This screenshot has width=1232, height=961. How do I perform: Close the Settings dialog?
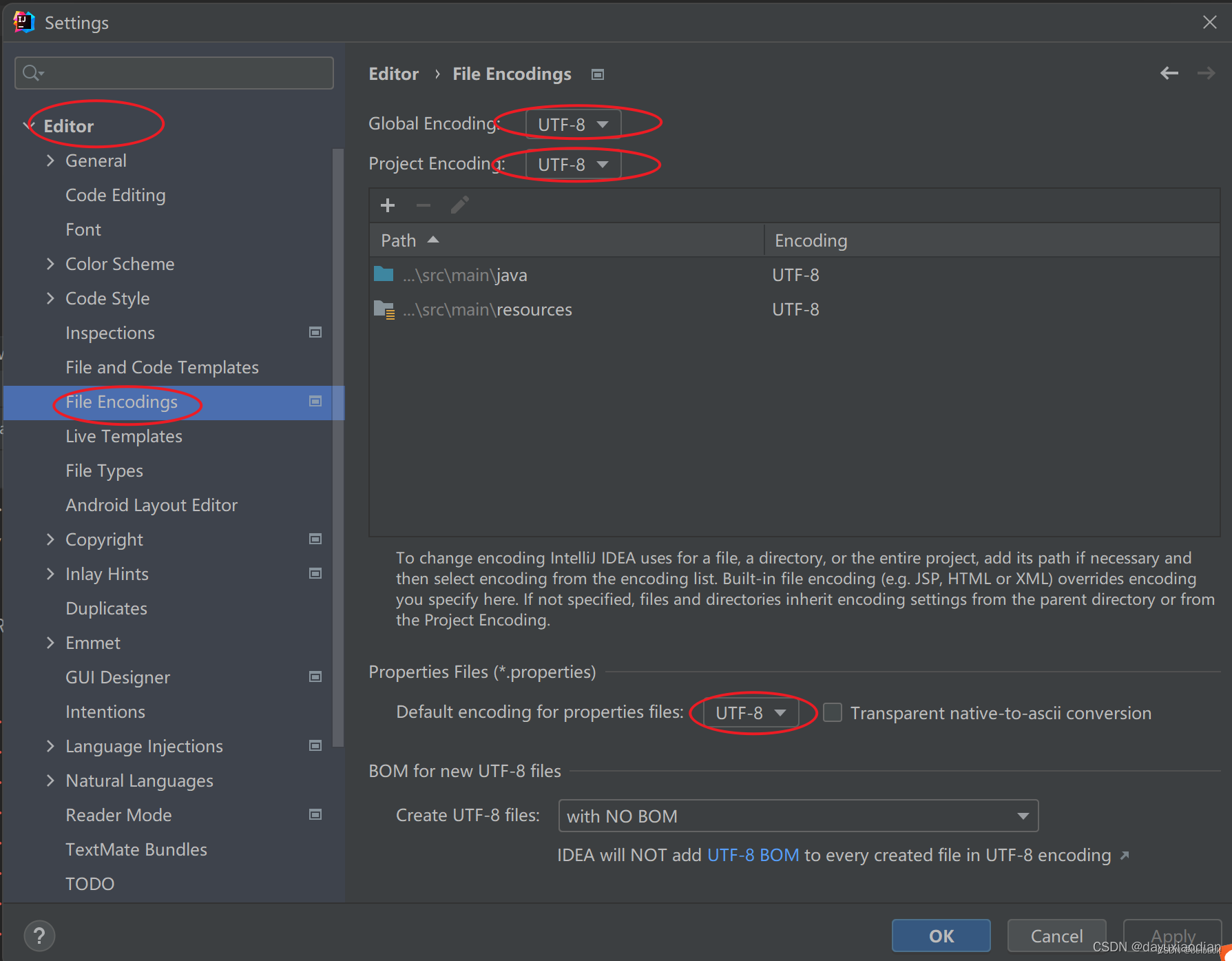1210,22
